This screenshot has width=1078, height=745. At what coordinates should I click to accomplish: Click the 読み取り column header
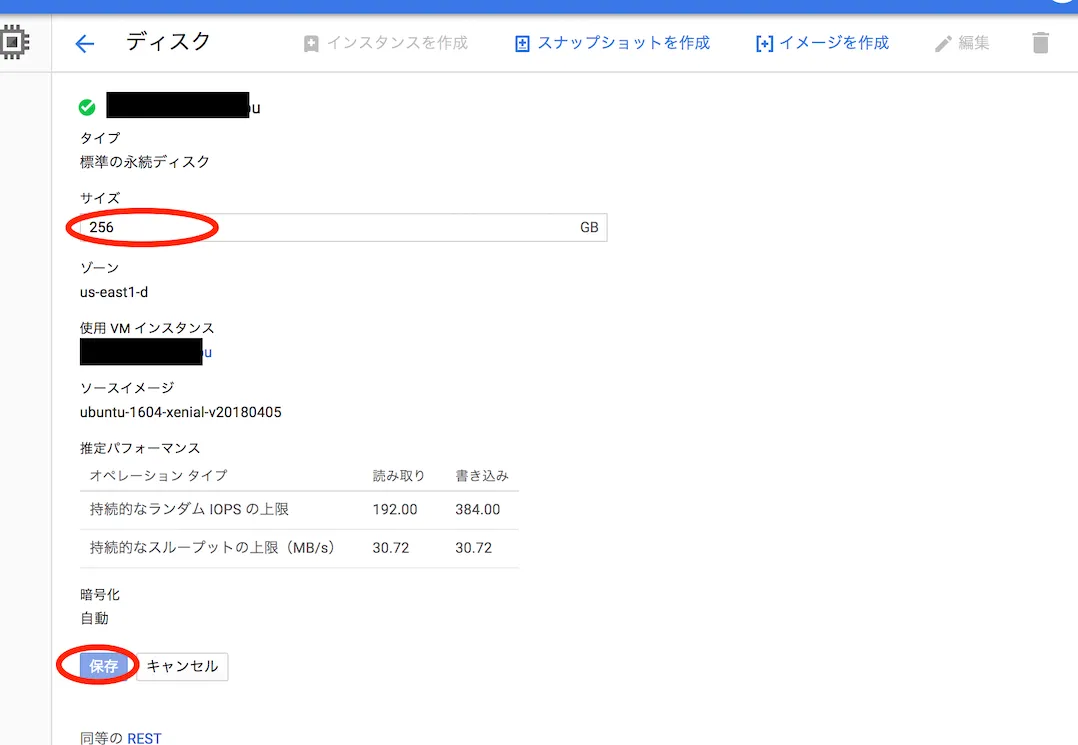click(399, 476)
